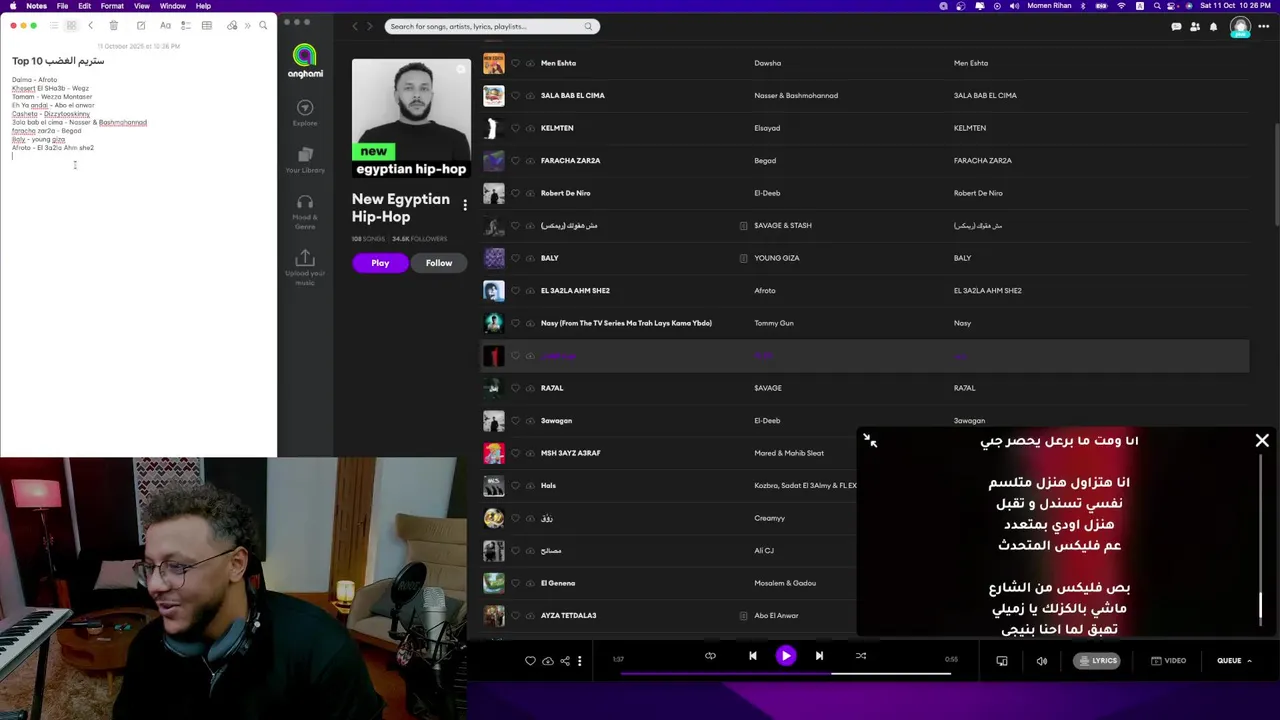Go back in Anghami navigation
This screenshot has height=720, width=1280.
pyautogui.click(x=354, y=26)
